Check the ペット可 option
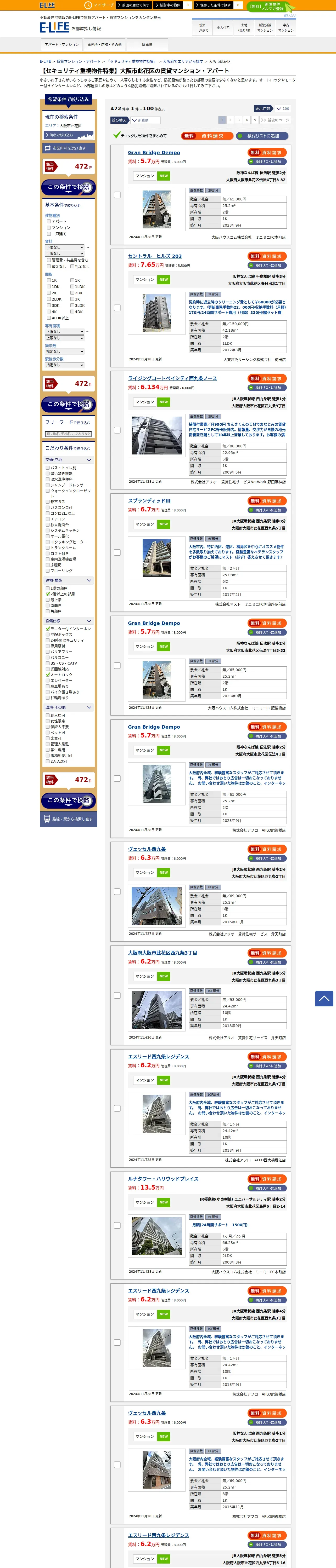336x1568 pixels. (48, 733)
